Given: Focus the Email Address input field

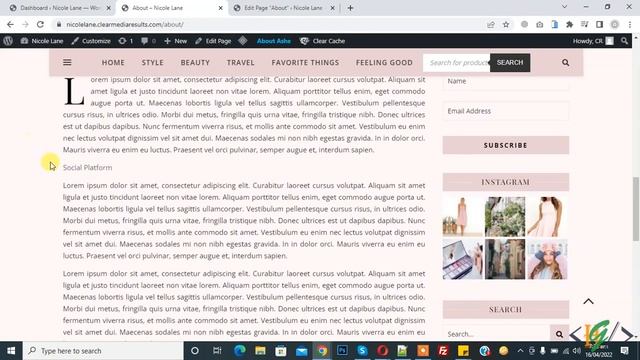Looking at the screenshot, I should [x=506, y=111].
